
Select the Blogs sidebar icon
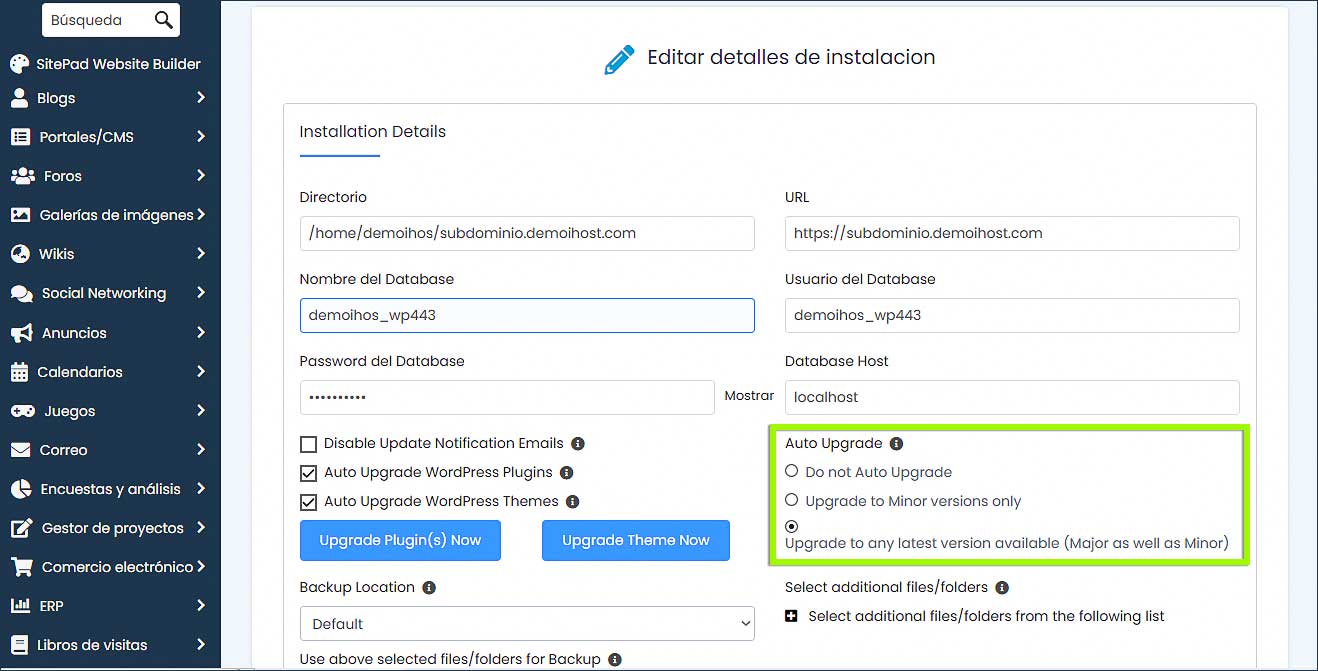pos(18,98)
